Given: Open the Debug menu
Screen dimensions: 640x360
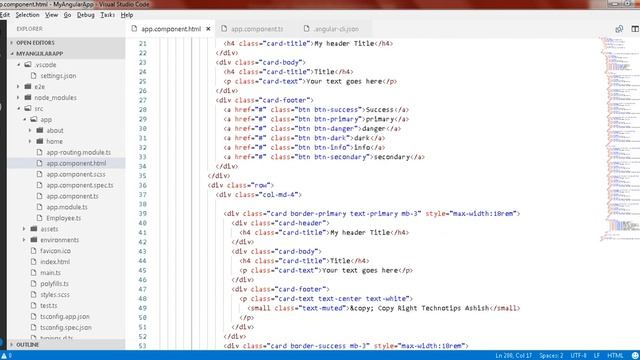Looking at the screenshot, I should [x=86, y=15].
